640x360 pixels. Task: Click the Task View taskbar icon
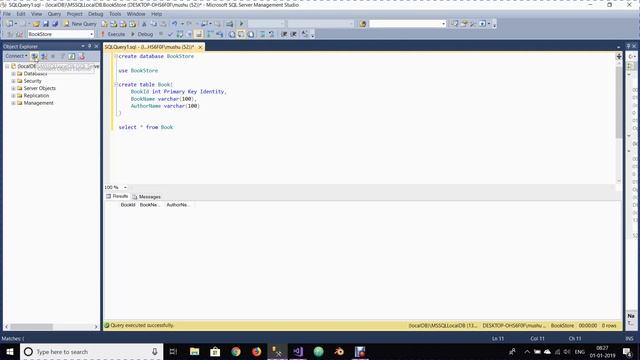(173, 351)
